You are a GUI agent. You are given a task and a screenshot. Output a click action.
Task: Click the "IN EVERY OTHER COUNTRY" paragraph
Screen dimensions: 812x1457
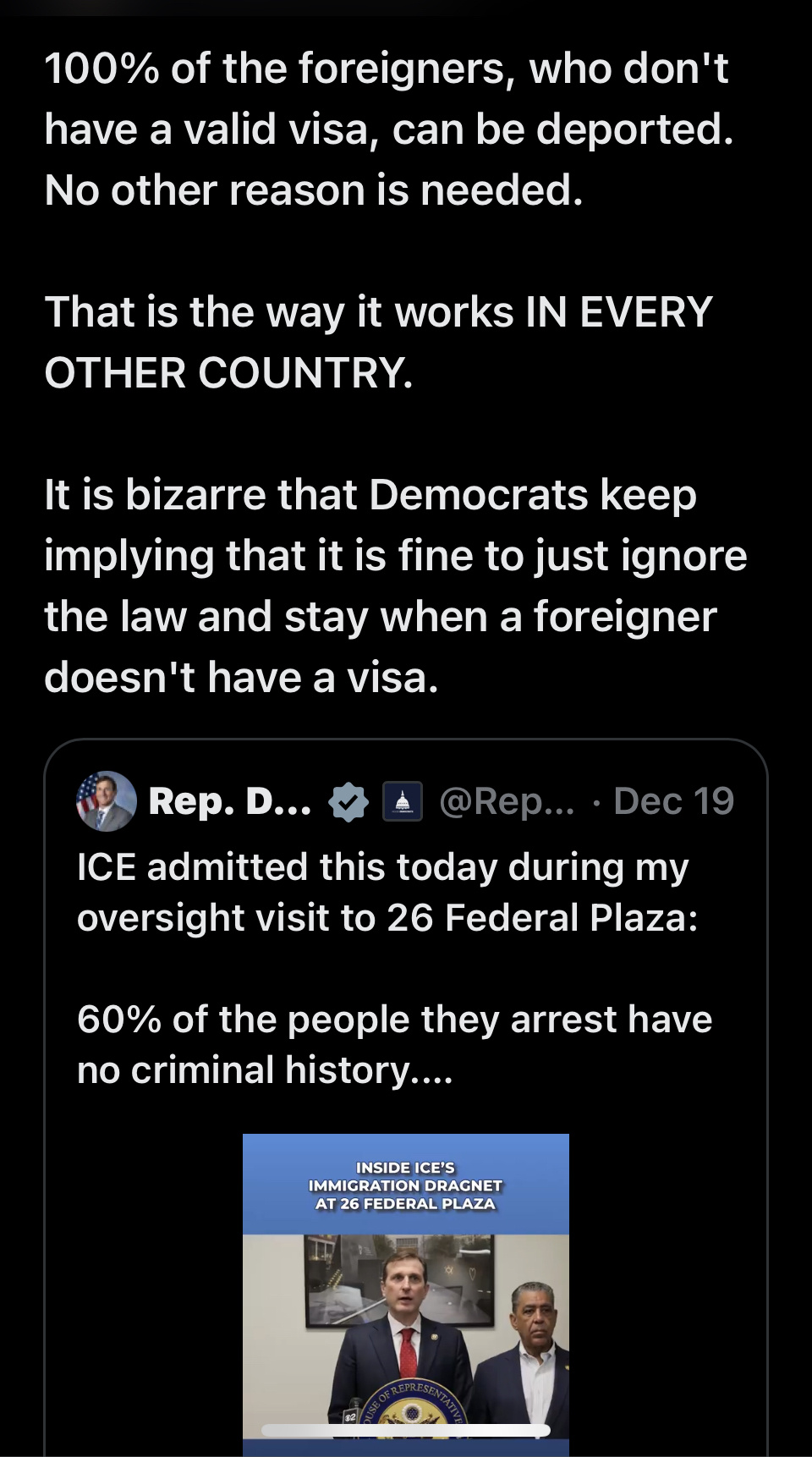coord(378,343)
